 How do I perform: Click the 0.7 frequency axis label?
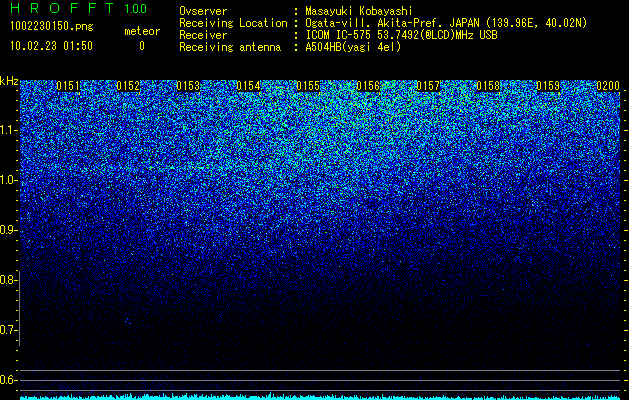click(x=9, y=330)
